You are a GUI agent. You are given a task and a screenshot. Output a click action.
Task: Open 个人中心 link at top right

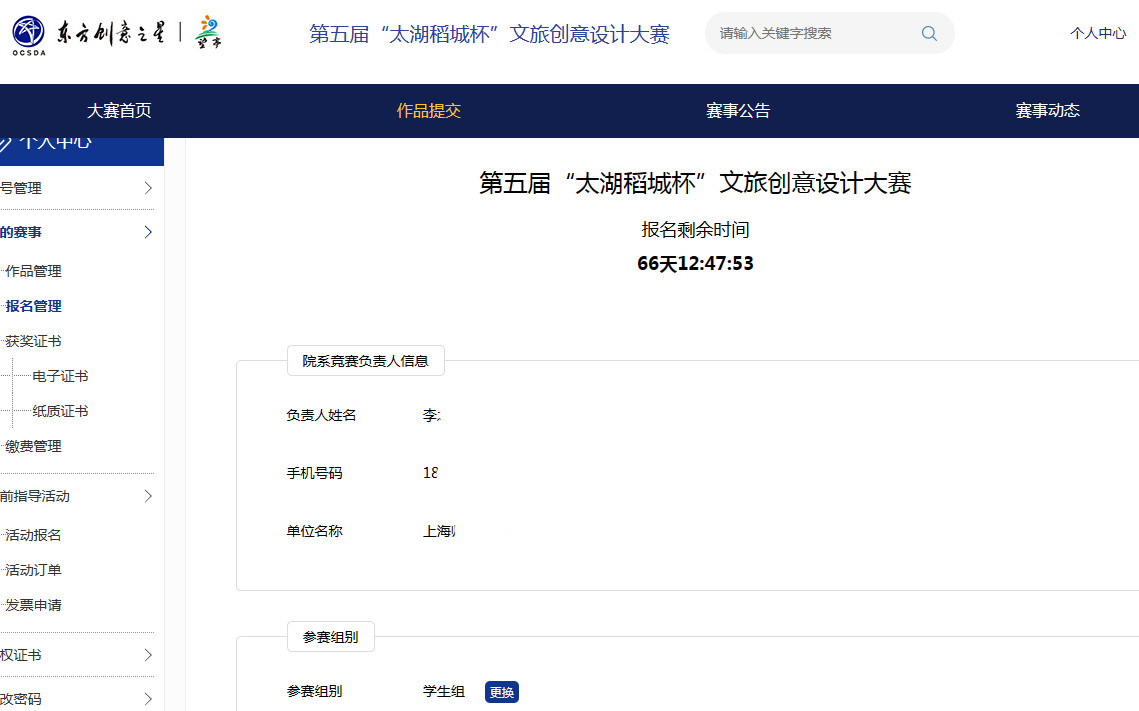pos(1097,33)
